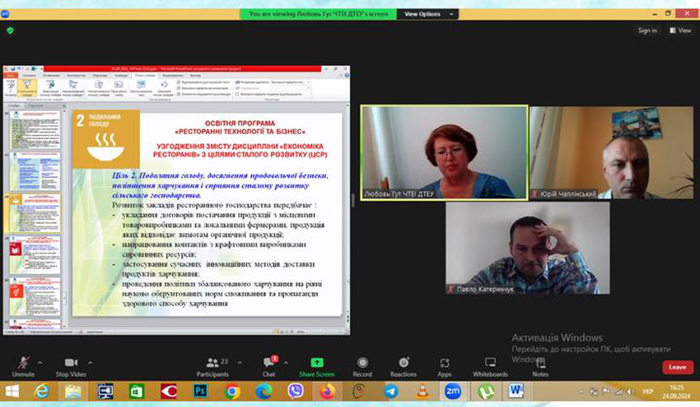Click the Sign in link
The width and height of the screenshot is (700, 407).
click(647, 30)
